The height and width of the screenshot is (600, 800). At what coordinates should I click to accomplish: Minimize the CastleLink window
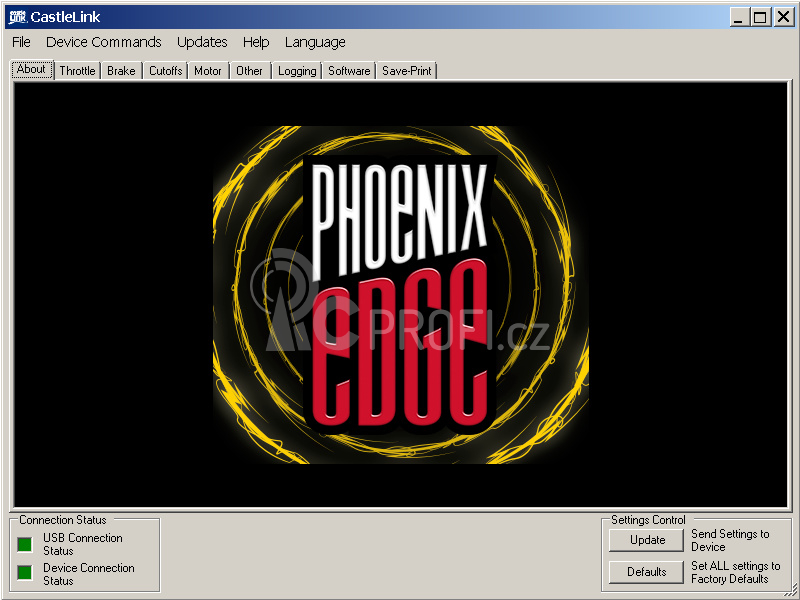[x=738, y=17]
